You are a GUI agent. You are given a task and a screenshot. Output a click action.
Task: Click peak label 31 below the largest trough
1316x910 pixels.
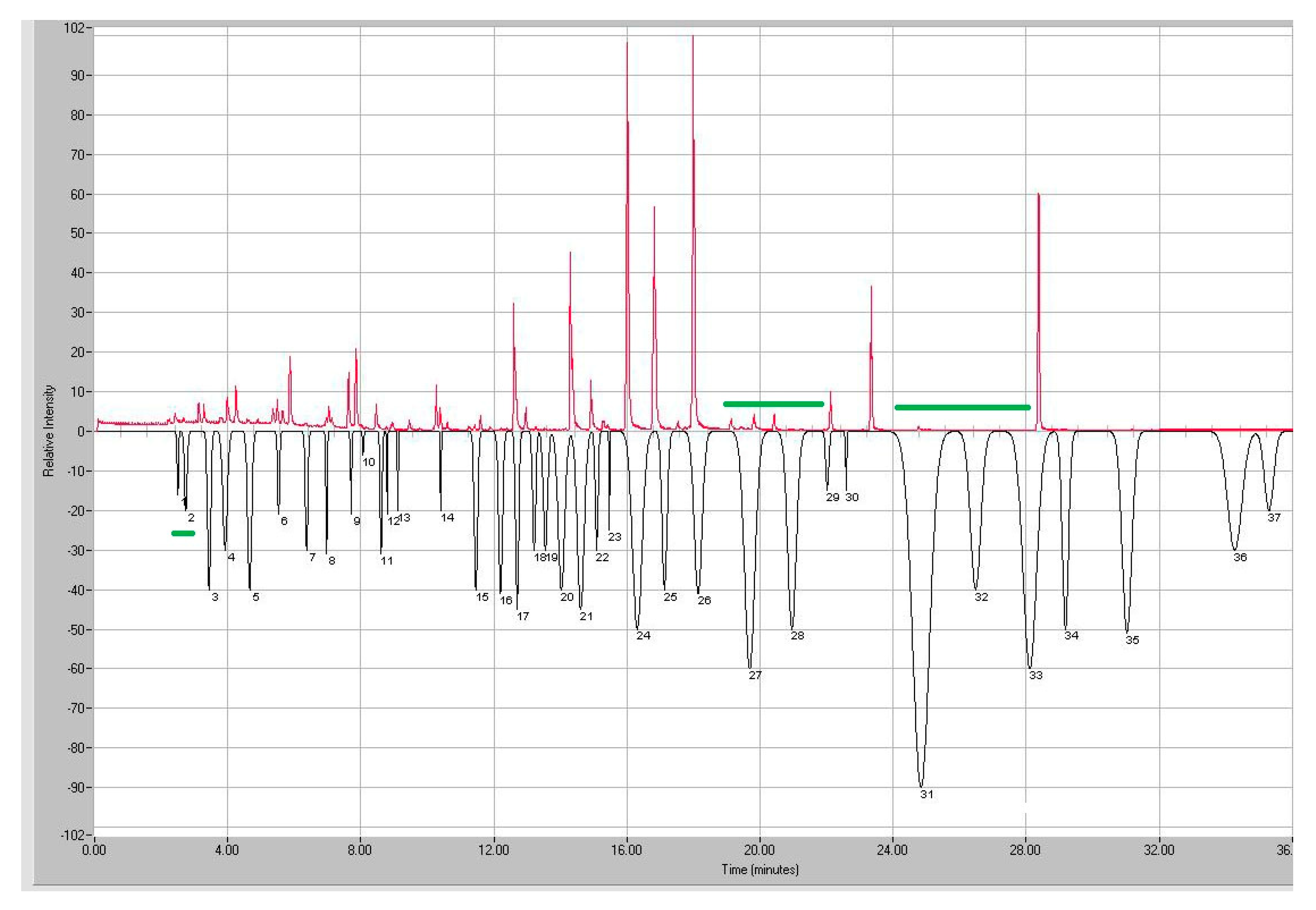pyautogui.click(x=926, y=794)
